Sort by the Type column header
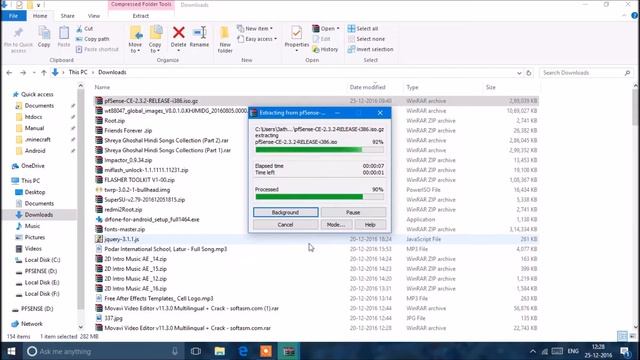The height and width of the screenshot is (360, 640). pyautogui.click(x=412, y=87)
